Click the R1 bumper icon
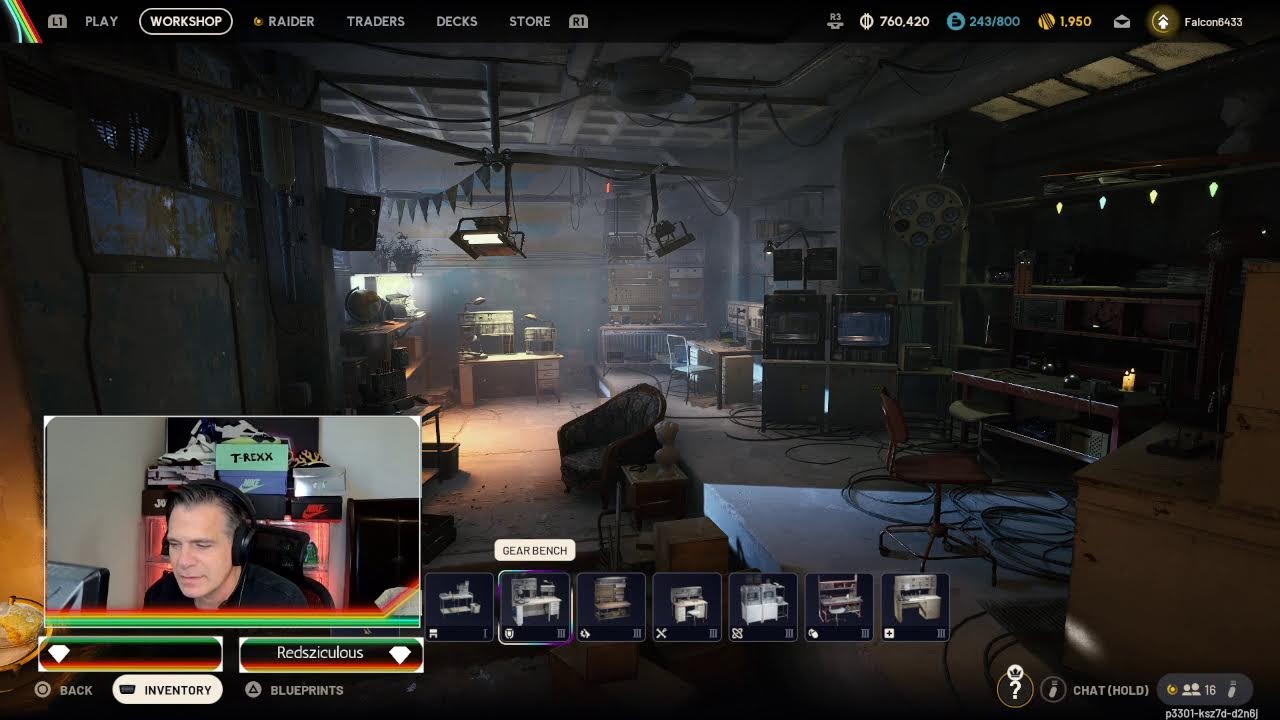1280x720 pixels. (578, 21)
